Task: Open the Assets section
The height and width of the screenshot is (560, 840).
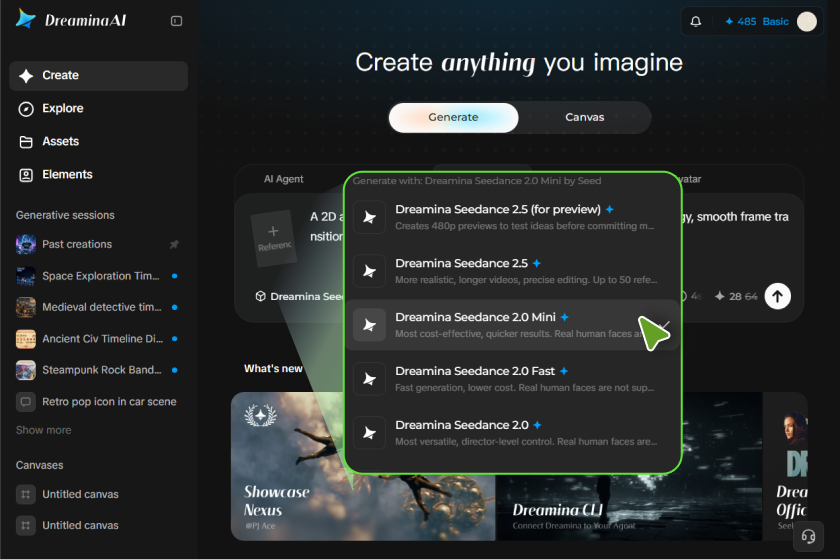Action: pos(99,141)
